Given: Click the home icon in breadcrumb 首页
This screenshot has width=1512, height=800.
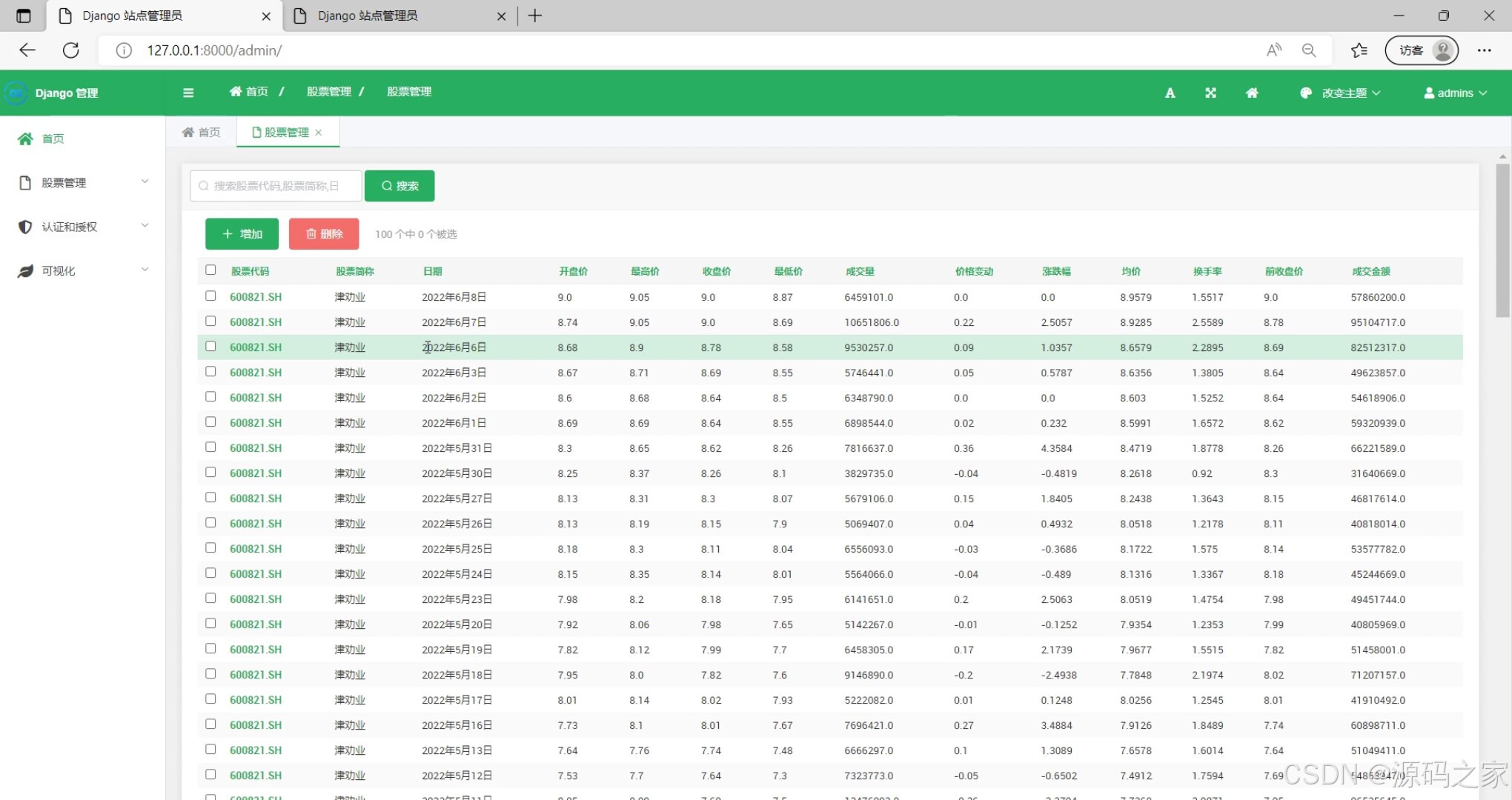Looking at the screenshot, I should click(x=236, y=91).
